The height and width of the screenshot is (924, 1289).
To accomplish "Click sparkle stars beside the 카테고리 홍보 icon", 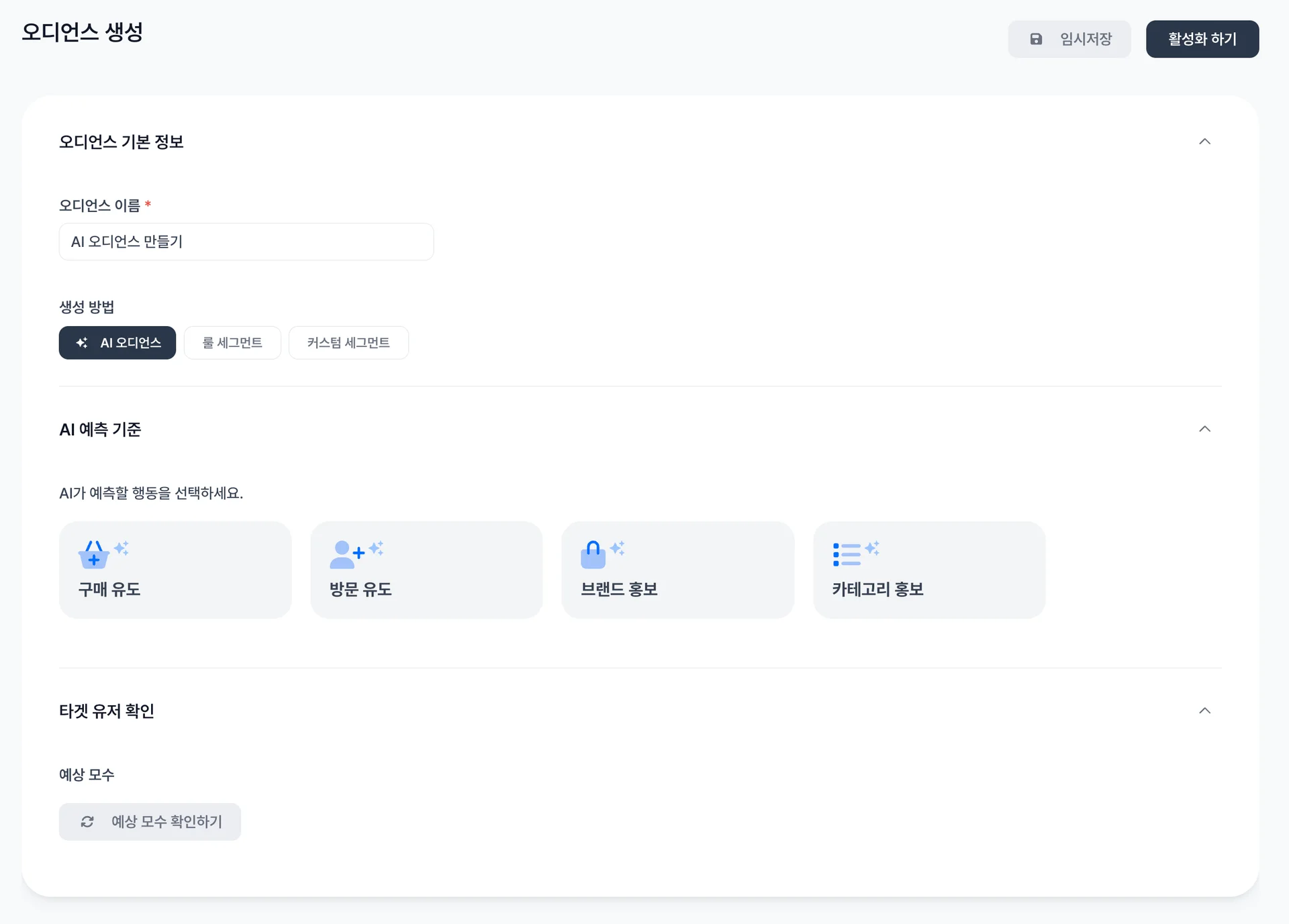I will pos(872,548).
